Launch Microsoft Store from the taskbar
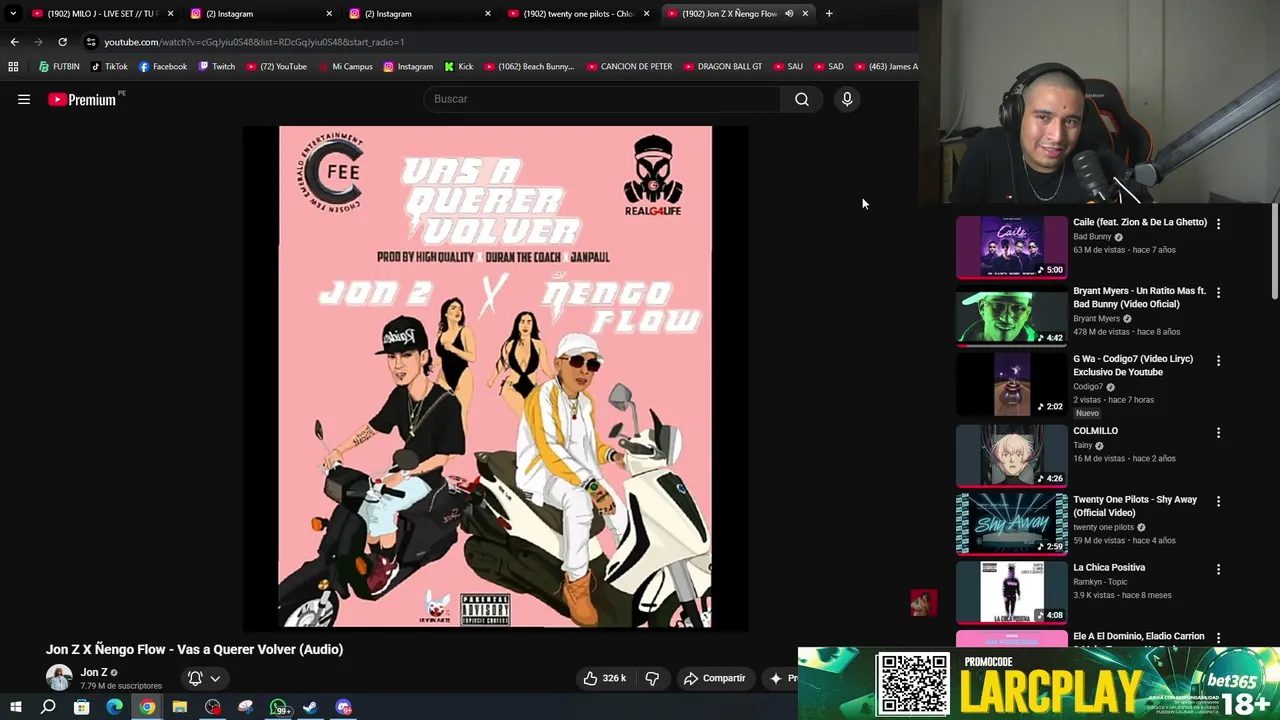The width and height of the screenshot is (1280, 720). pyautogui.click(x=81, y=708)
